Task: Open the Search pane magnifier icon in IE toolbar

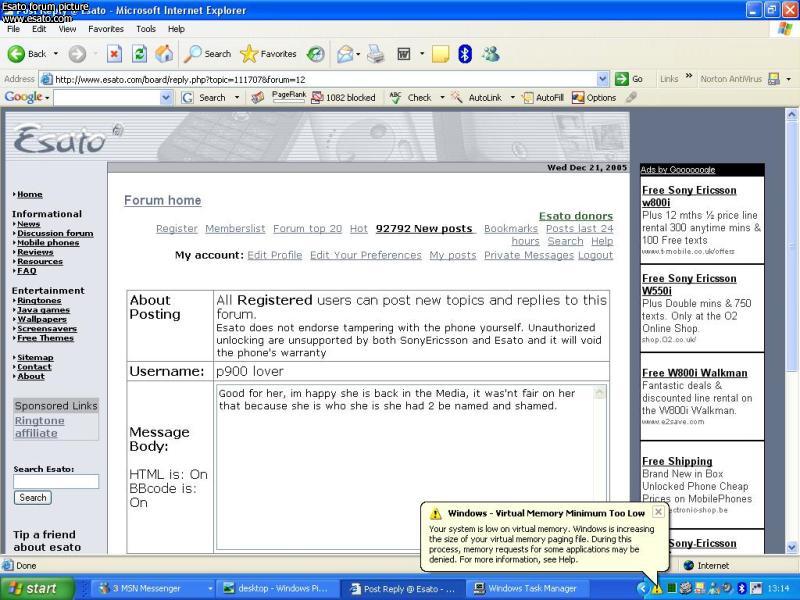Action: (x=193, y=54)
